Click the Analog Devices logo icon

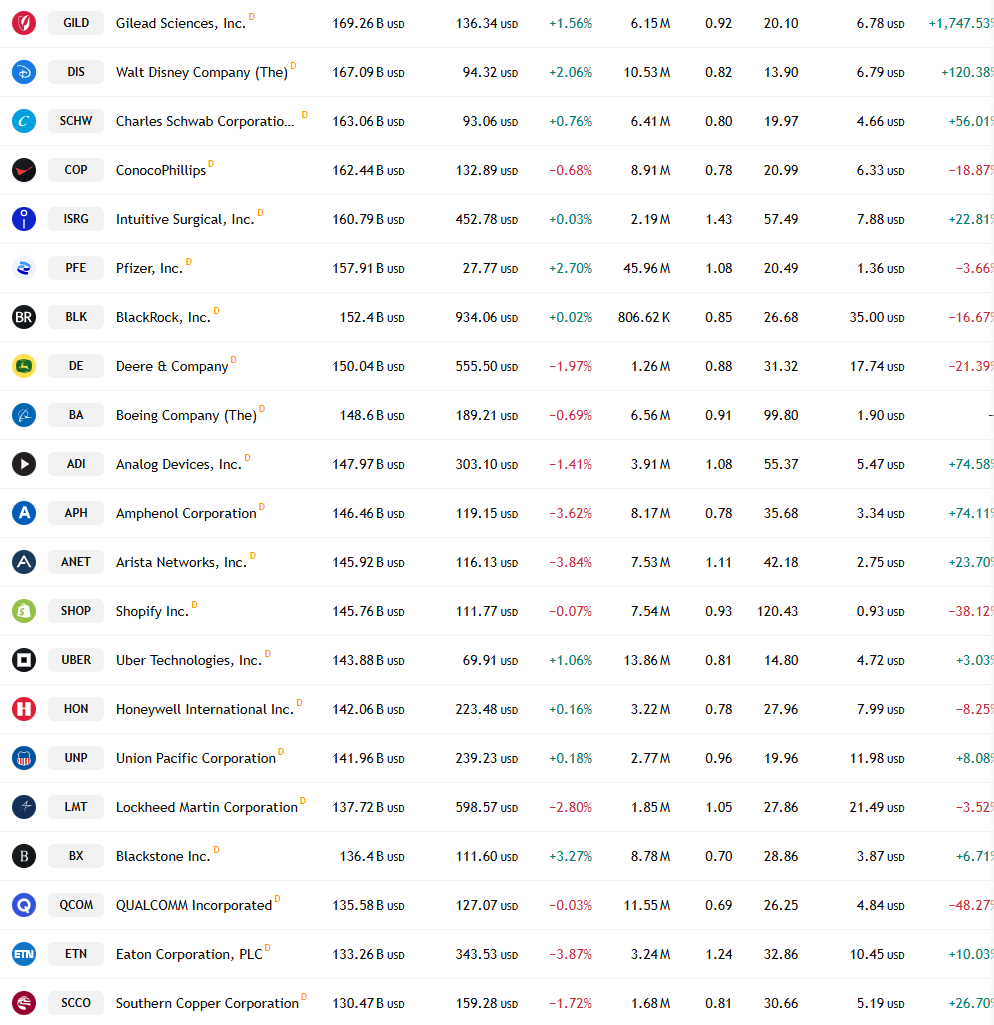click(24, 464)
